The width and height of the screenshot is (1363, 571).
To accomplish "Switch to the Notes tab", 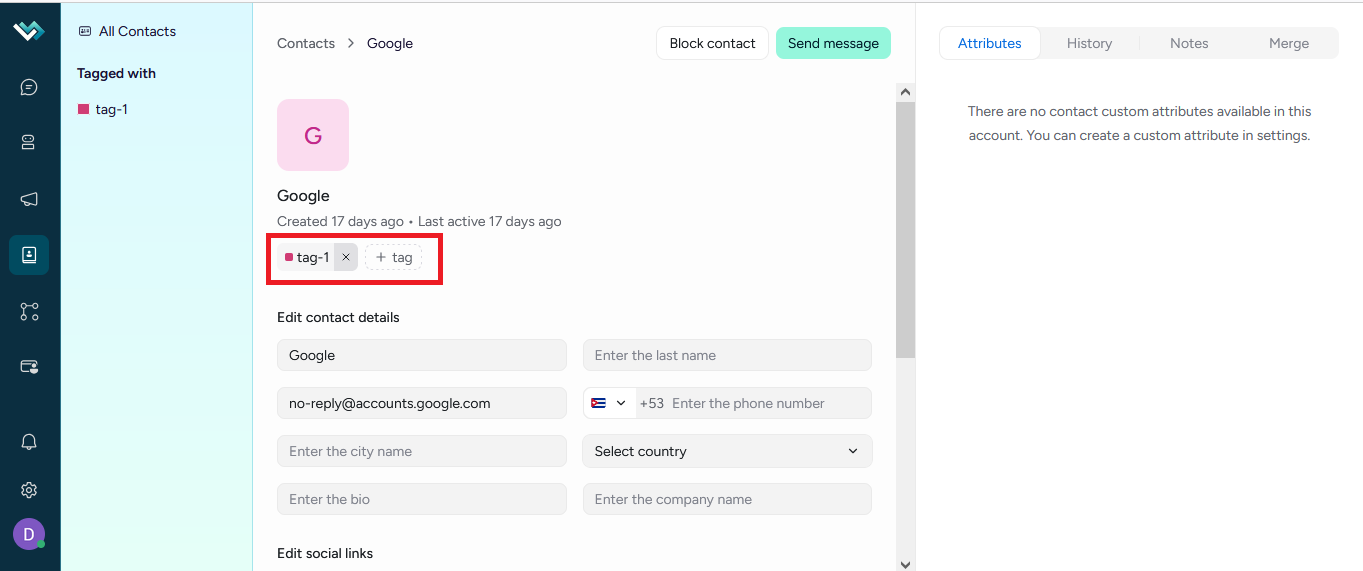I will click(1189, 43).
